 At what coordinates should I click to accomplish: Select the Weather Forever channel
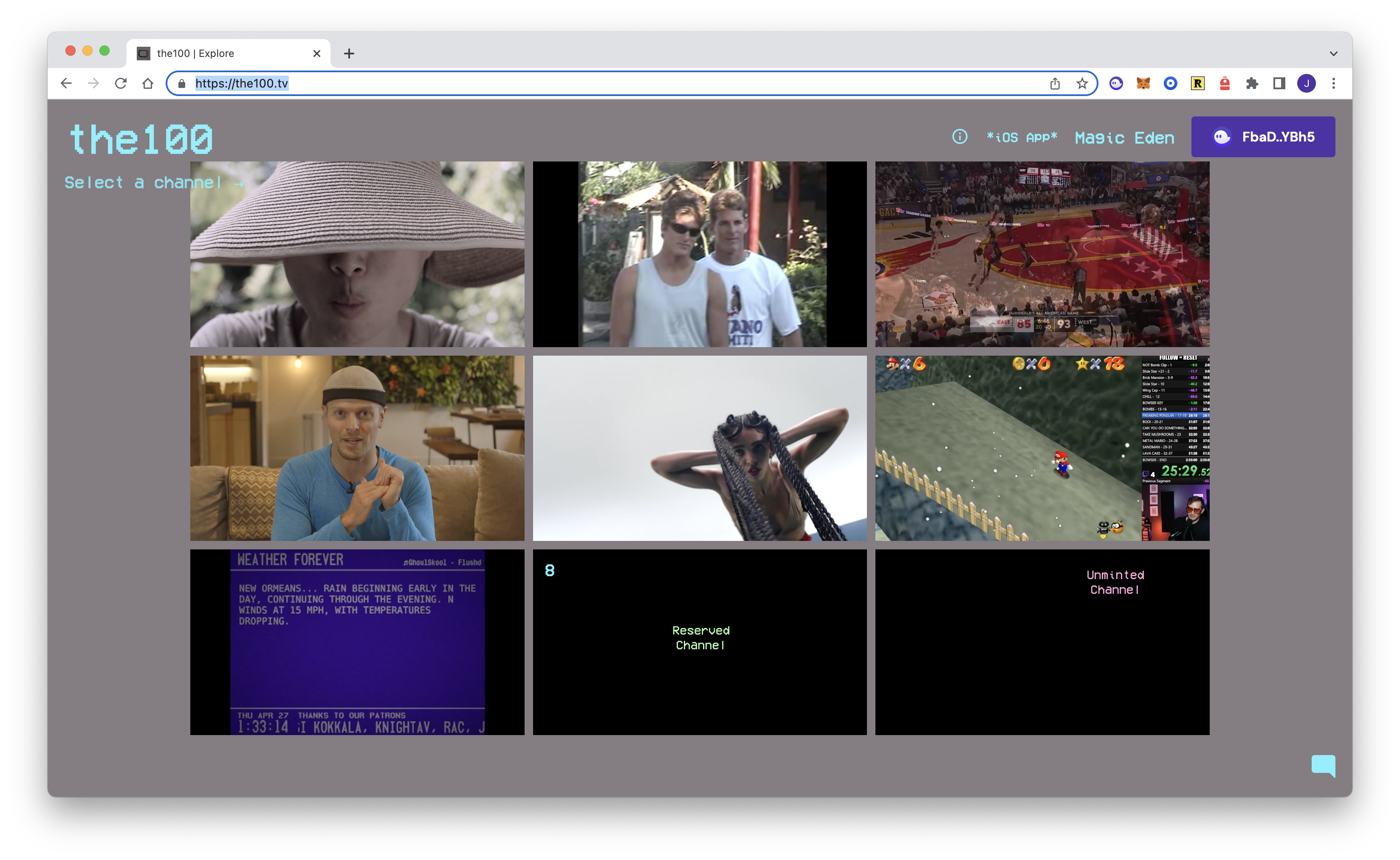tap(357, 642)
